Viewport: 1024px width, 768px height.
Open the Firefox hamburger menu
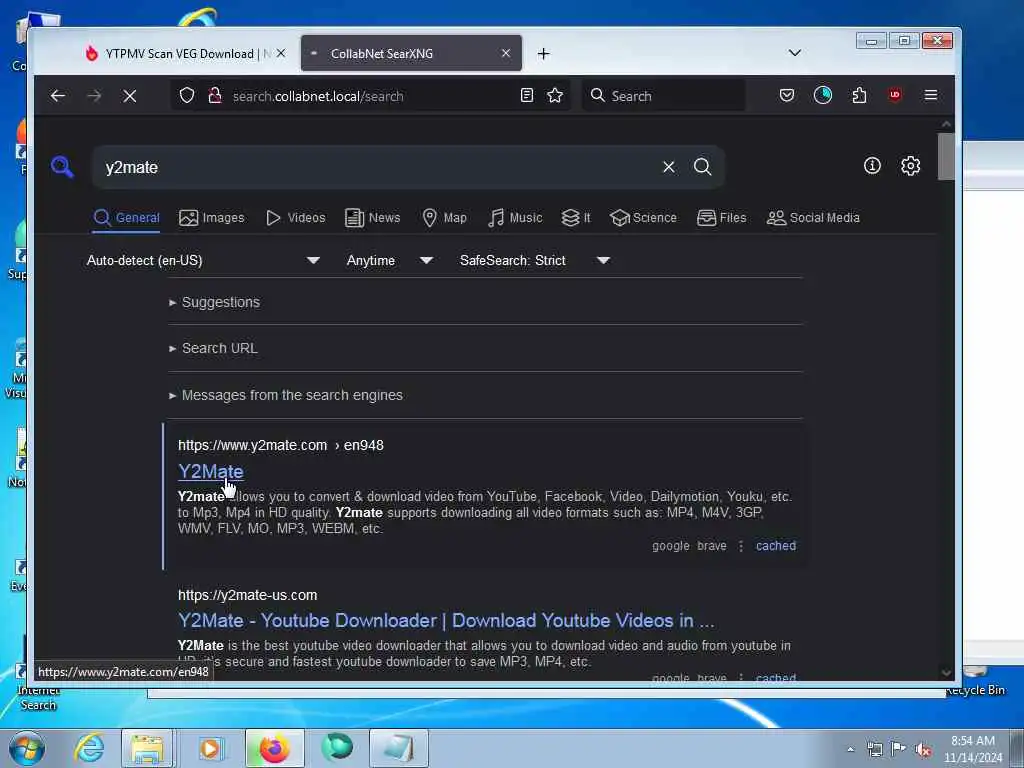[x=931, y=95]
